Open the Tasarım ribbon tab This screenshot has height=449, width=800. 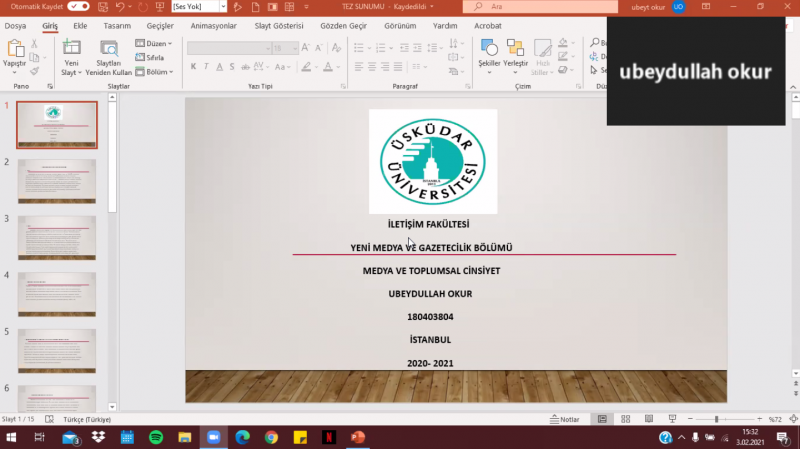pyautogui.click(x=117, y=25)
